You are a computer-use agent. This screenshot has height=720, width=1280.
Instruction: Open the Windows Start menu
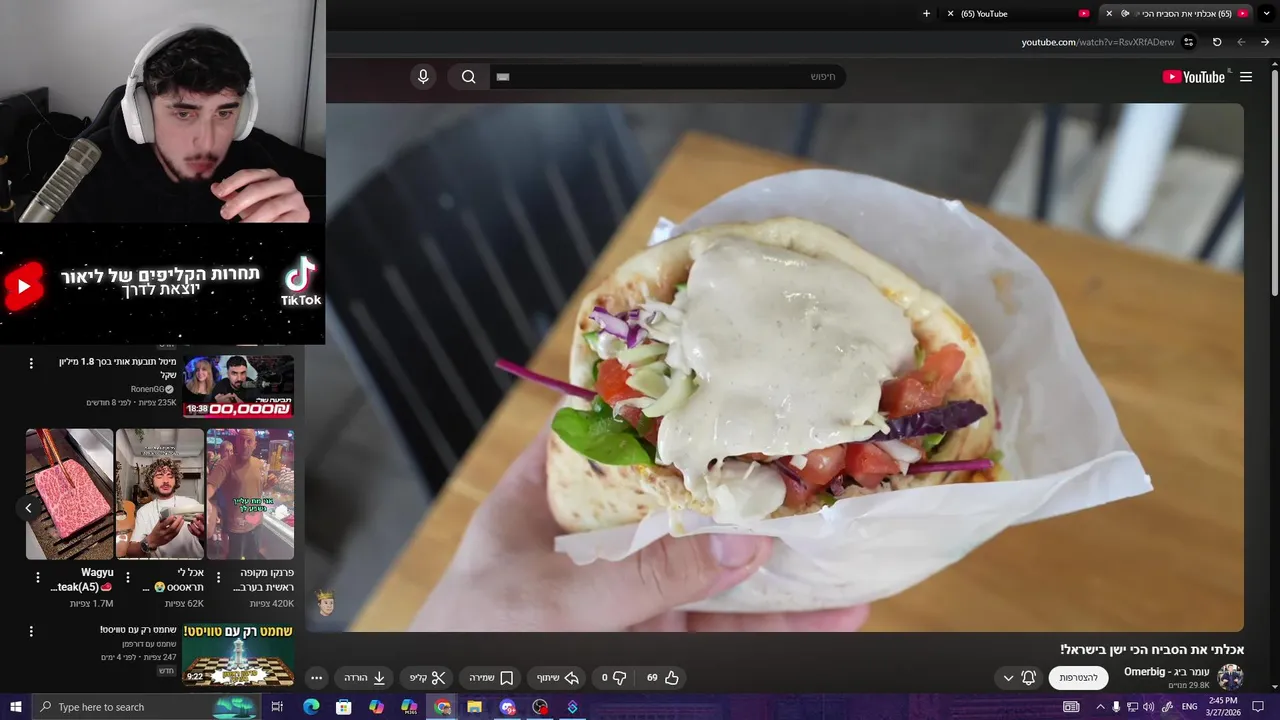[x=15, y=707]
